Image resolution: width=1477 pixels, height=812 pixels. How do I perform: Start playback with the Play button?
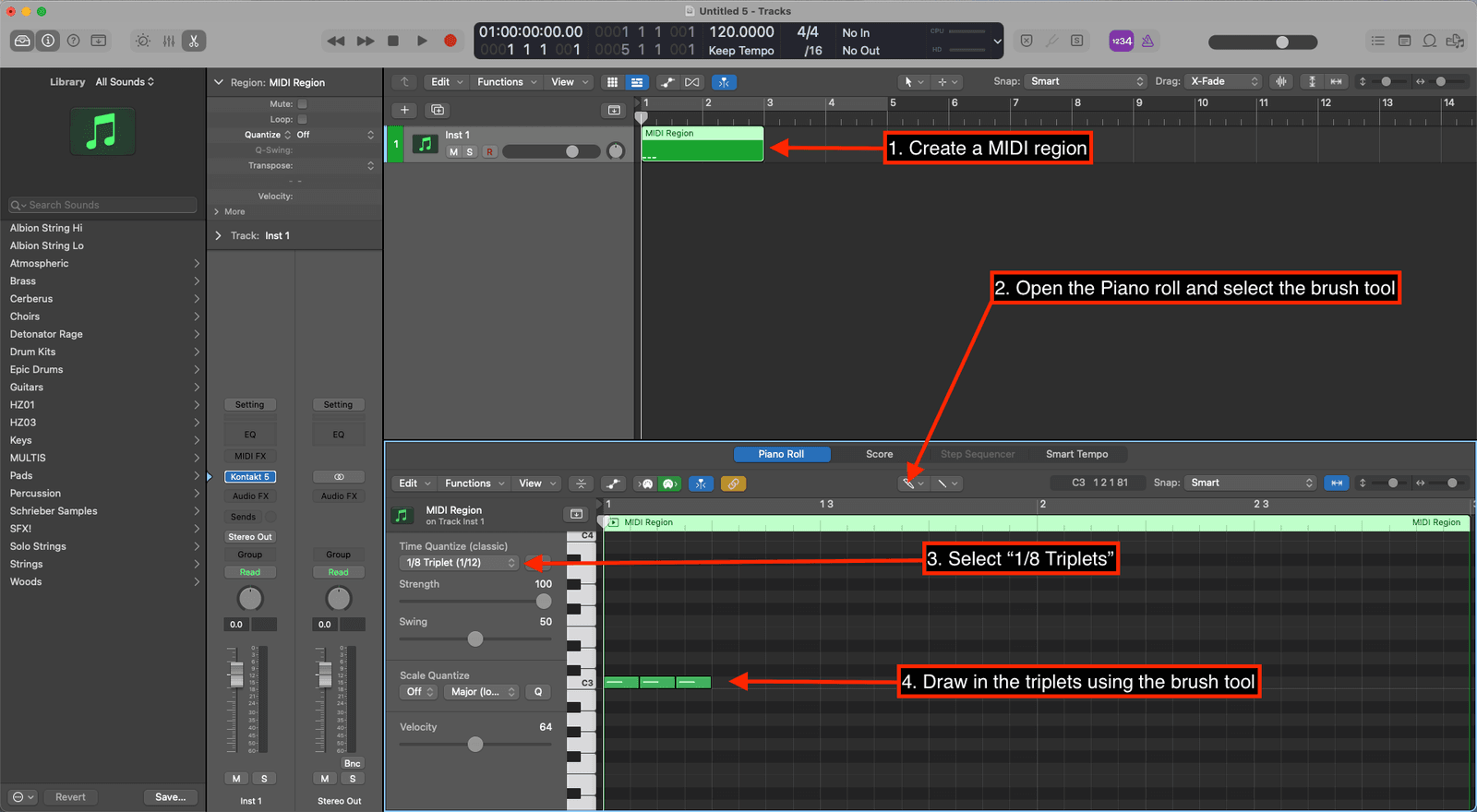(422, 41)
